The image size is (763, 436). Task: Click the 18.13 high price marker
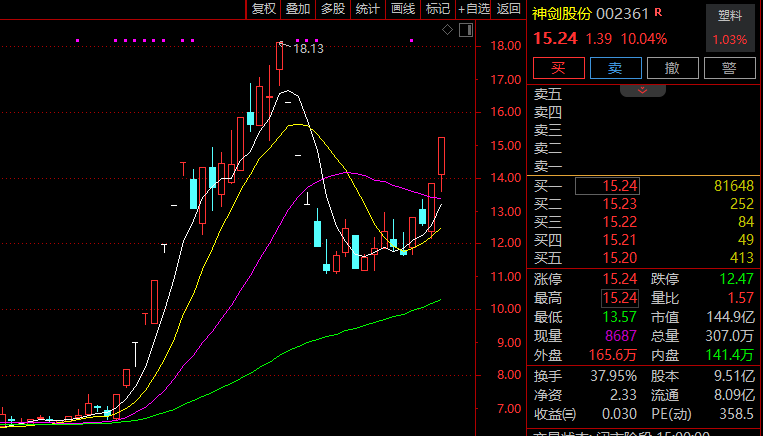(x=308, y=48)
